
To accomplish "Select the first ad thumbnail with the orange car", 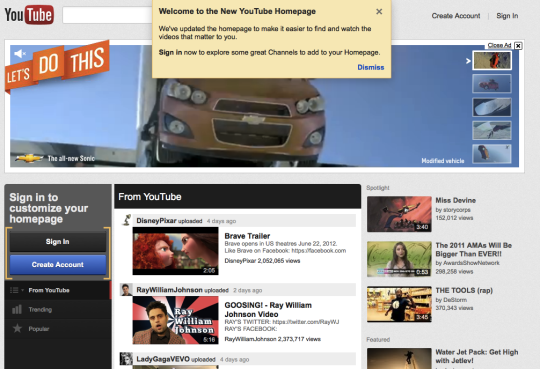I will [x=492, y=60].
